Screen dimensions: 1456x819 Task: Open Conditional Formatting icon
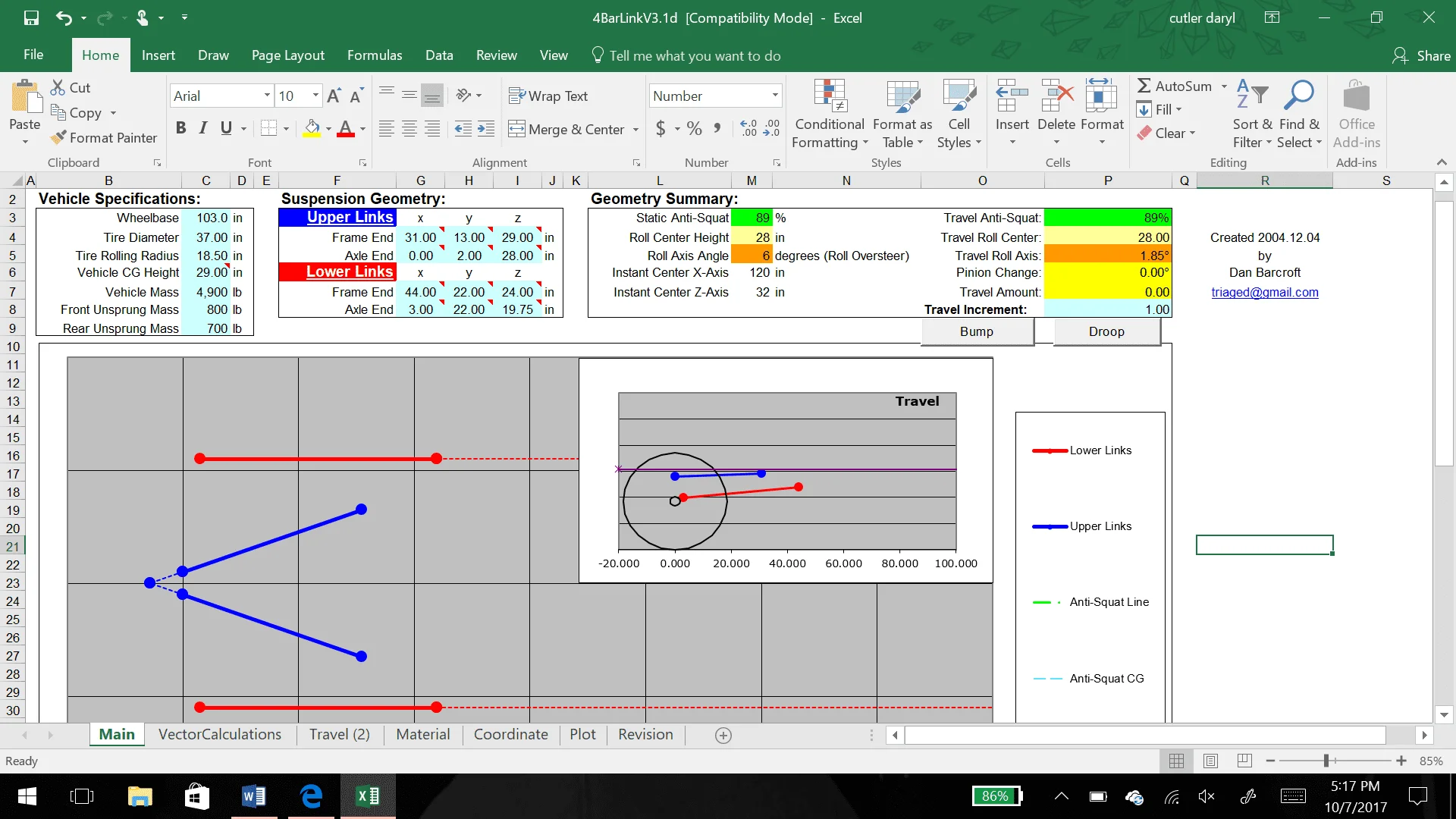click(830, 96)
